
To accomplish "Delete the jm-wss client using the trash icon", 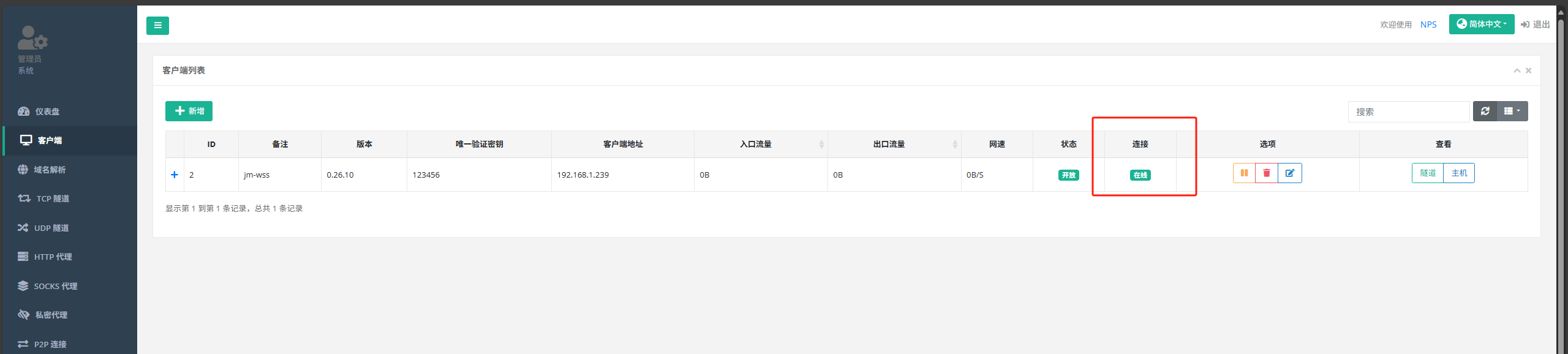I will tap(1267, 173).
